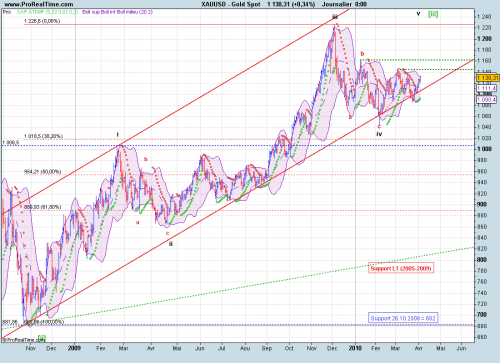The height and width of the screenshot is (363, 500).
Task: Select the Journalier timeframe label
Action: pos(337,4)
